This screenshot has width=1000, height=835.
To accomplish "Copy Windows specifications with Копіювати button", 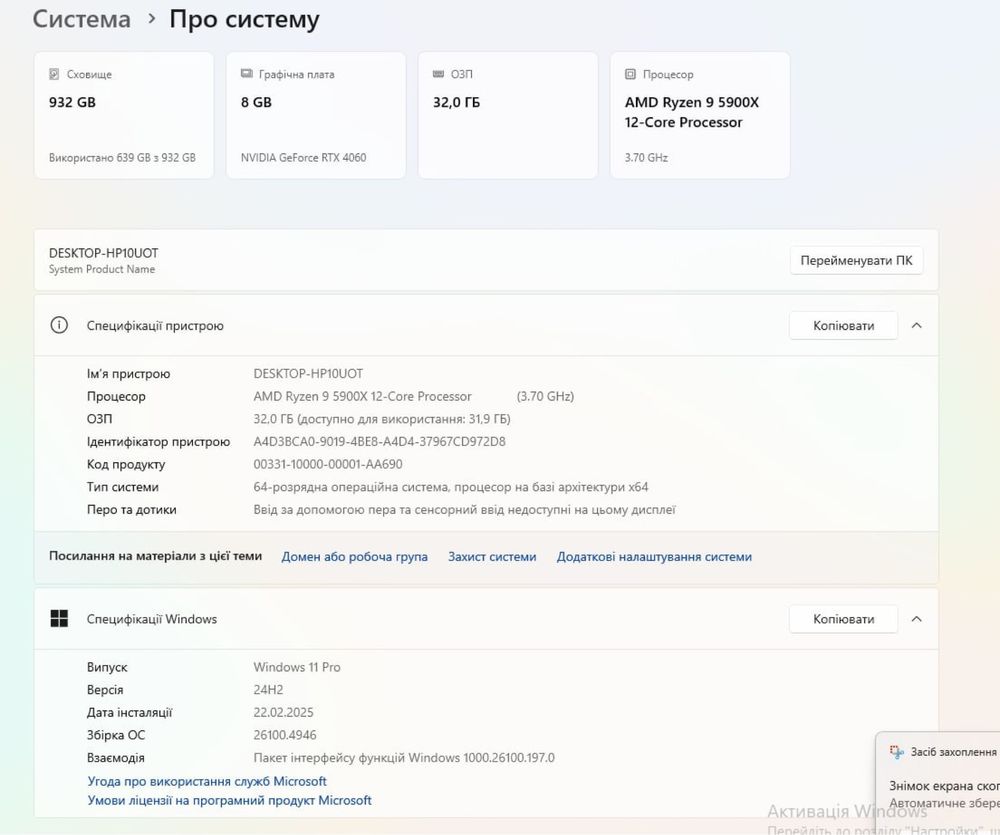I will pyautogui.click(x=843, y=619).
